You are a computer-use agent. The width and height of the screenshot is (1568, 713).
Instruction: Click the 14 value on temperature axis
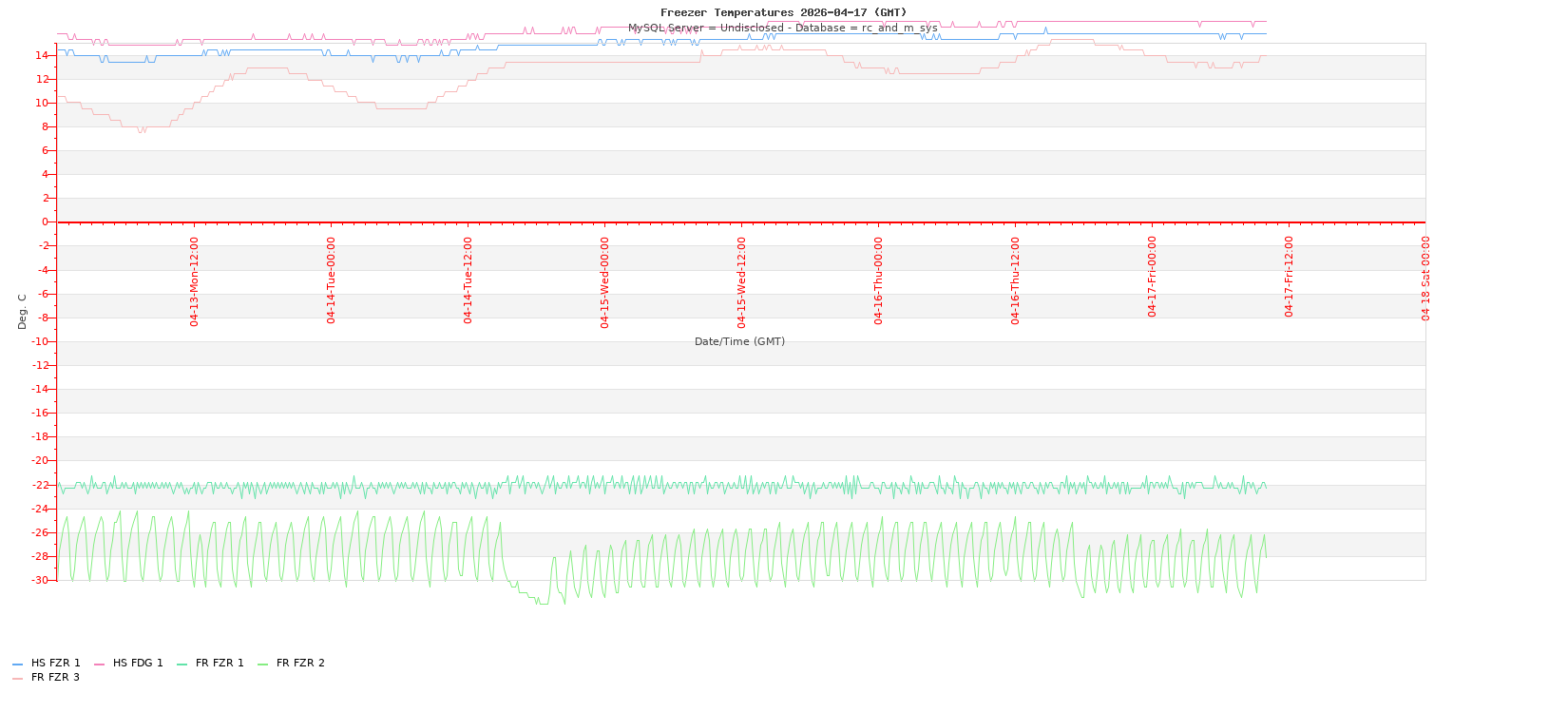tap(42, 55)
